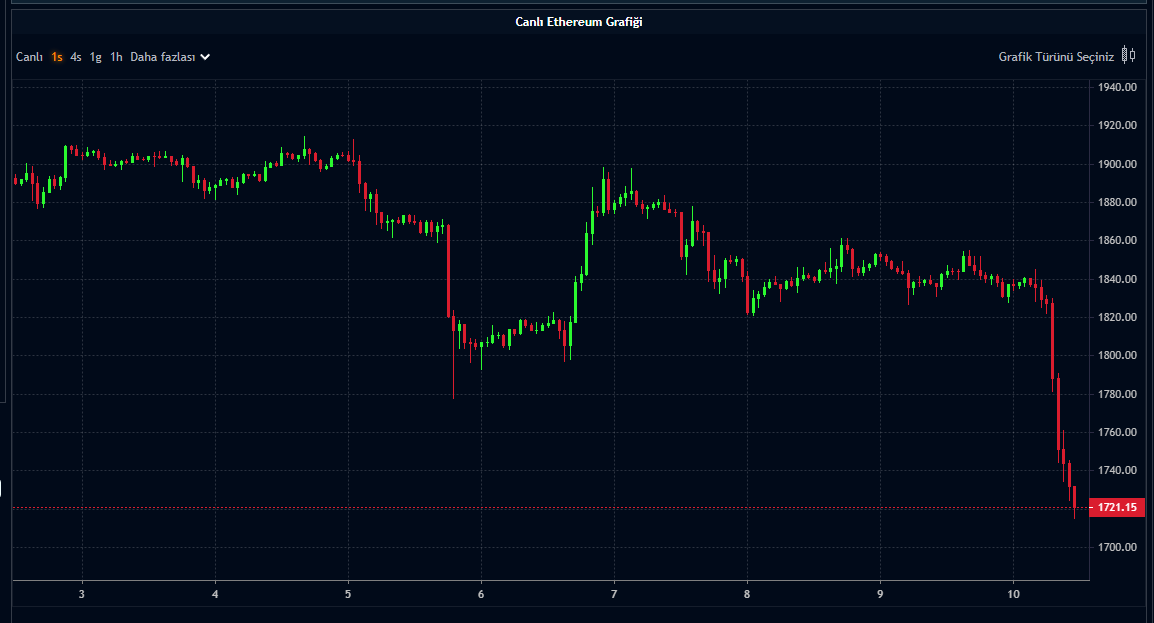Select date 5 on the time axis

(348, 593)
